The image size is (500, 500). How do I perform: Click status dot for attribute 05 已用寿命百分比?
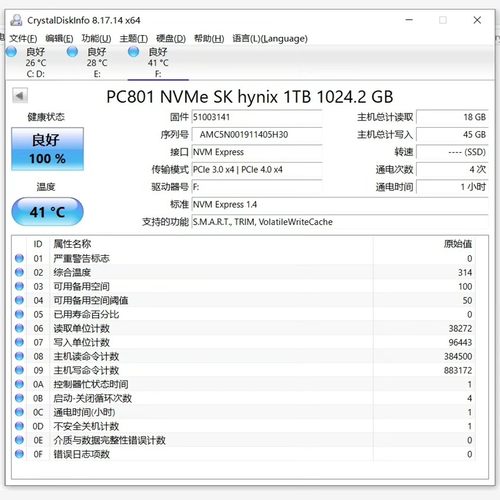coord(19,314)
